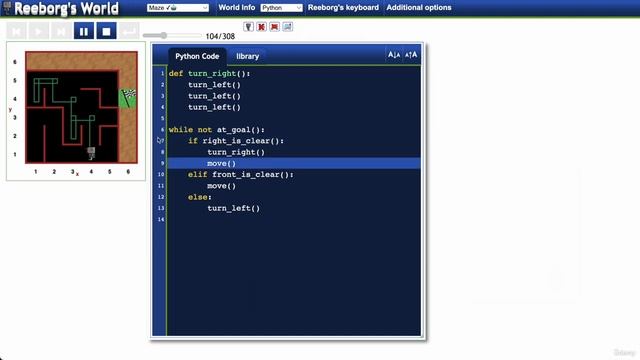Click line number 7 in the gutter
The height and width of the screenshot is (360, 640).
tap(162, 141)
